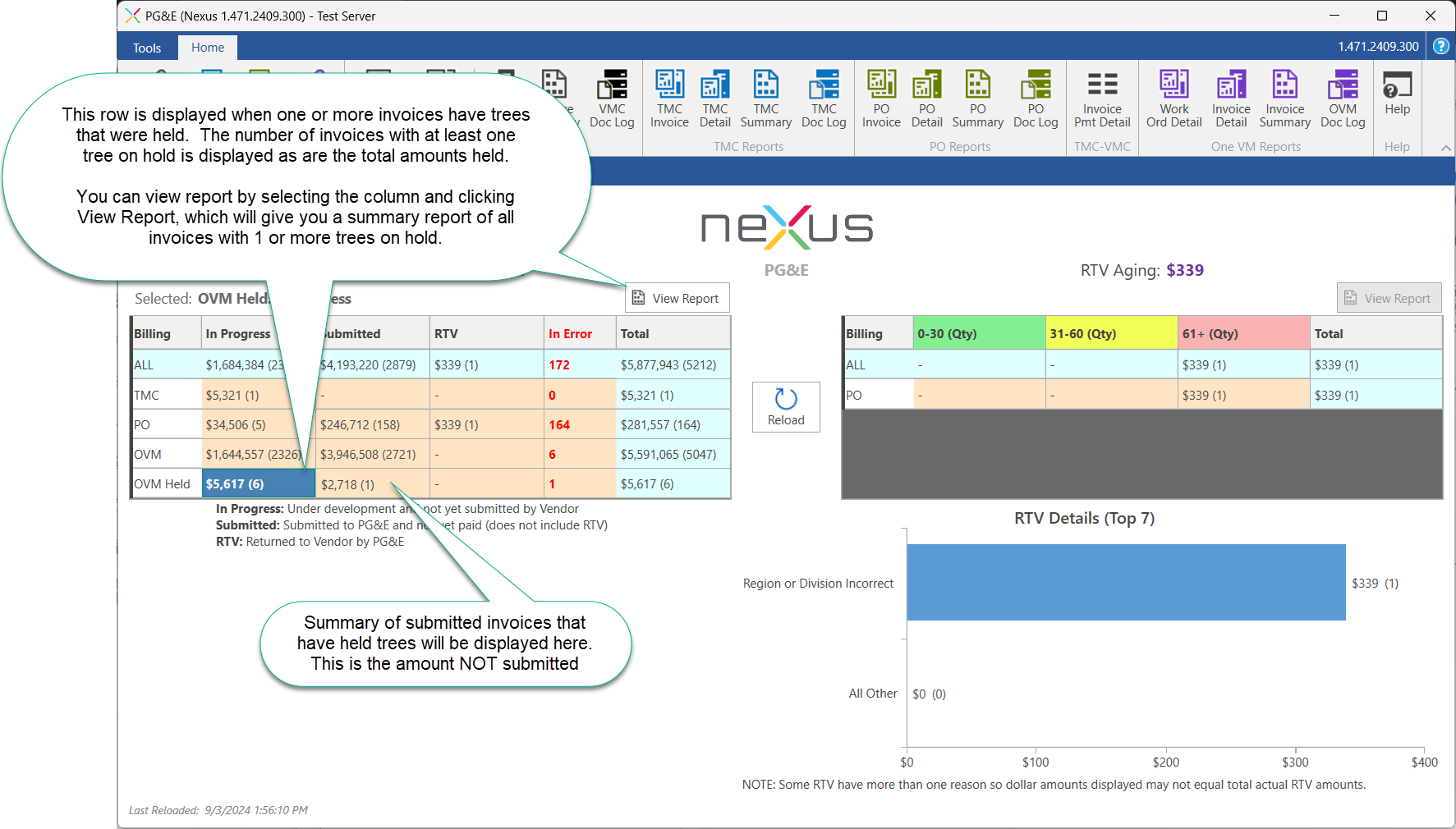Open the OVM Doc Log report
The width and height of the screenshot is (1456, 829).
tap(1343, 98)
